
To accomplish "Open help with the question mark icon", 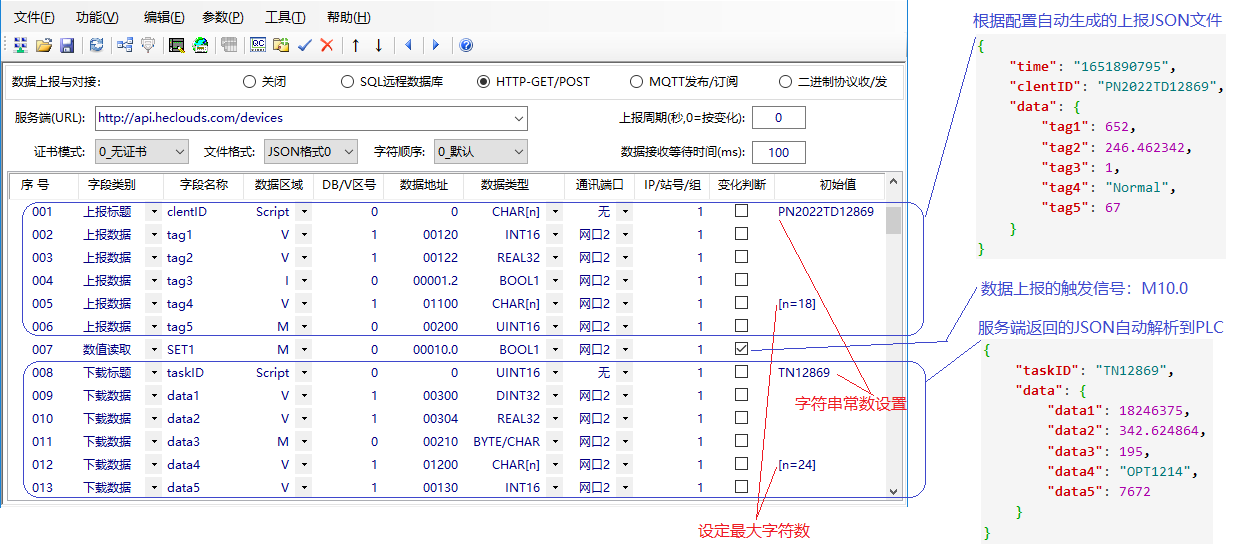I will (466, 45).
